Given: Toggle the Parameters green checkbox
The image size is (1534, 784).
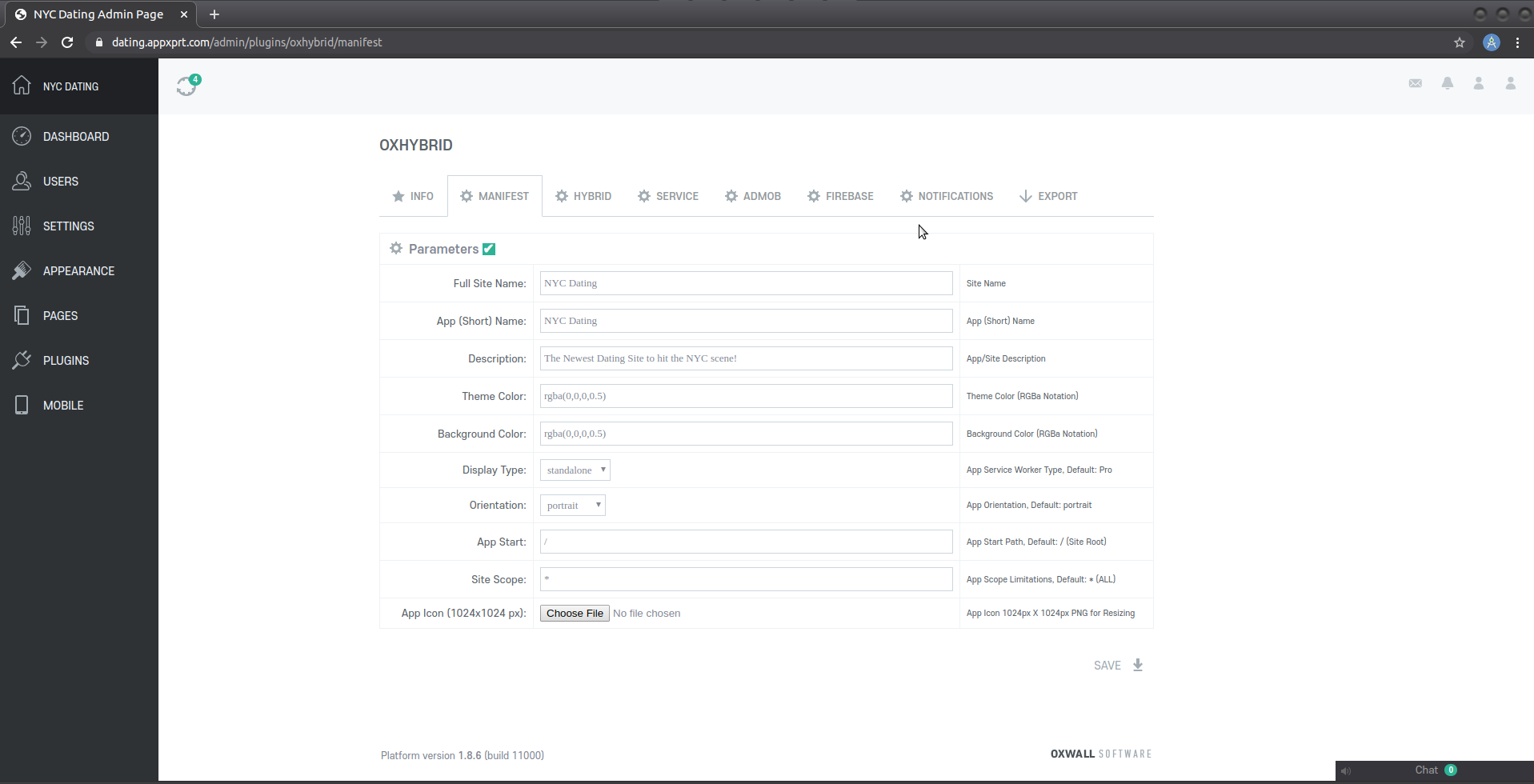Looking at the screenshot, I should click(x=489, y=249).
